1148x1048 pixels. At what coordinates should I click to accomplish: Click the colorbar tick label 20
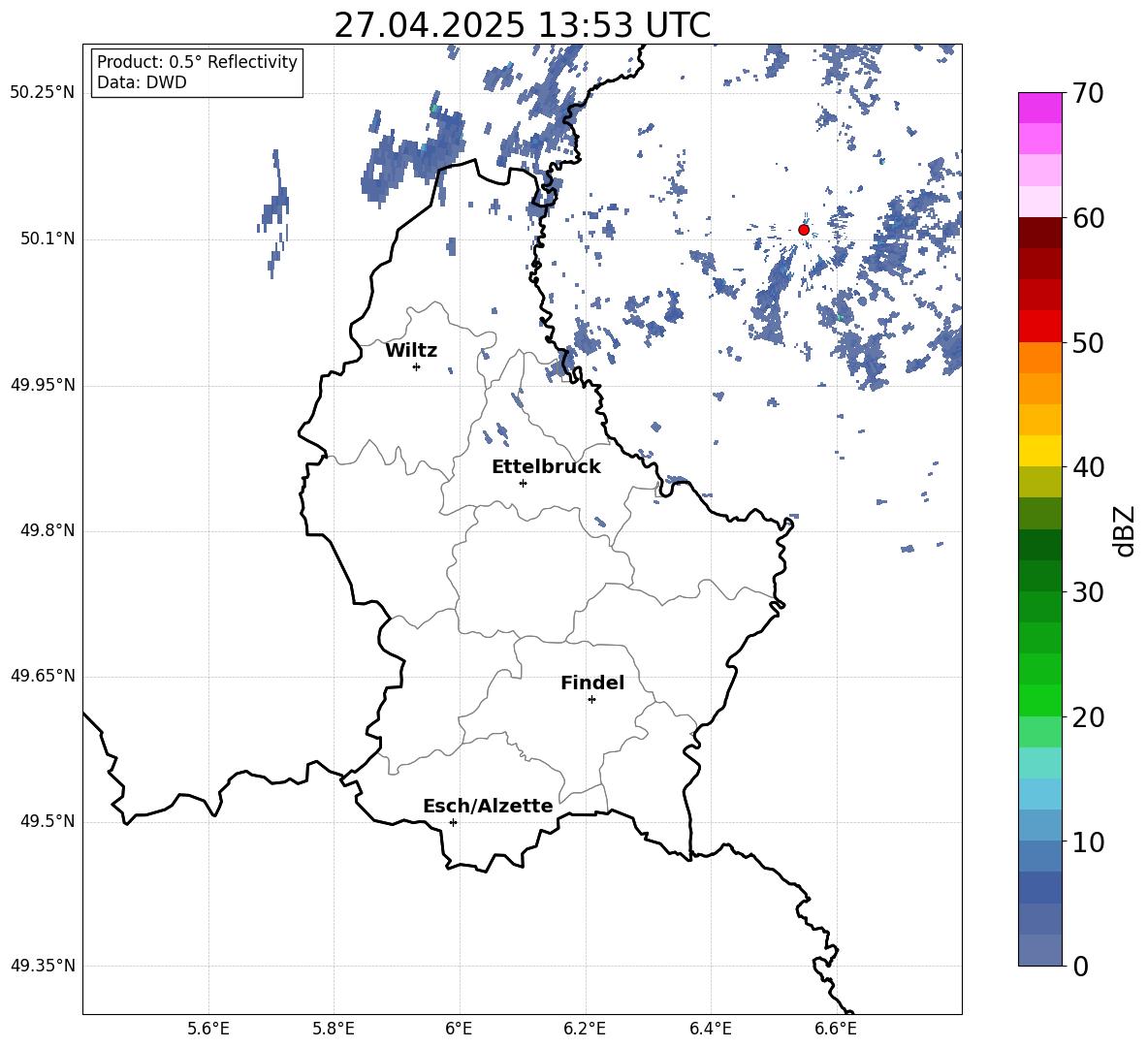[x=1089, y=716]
